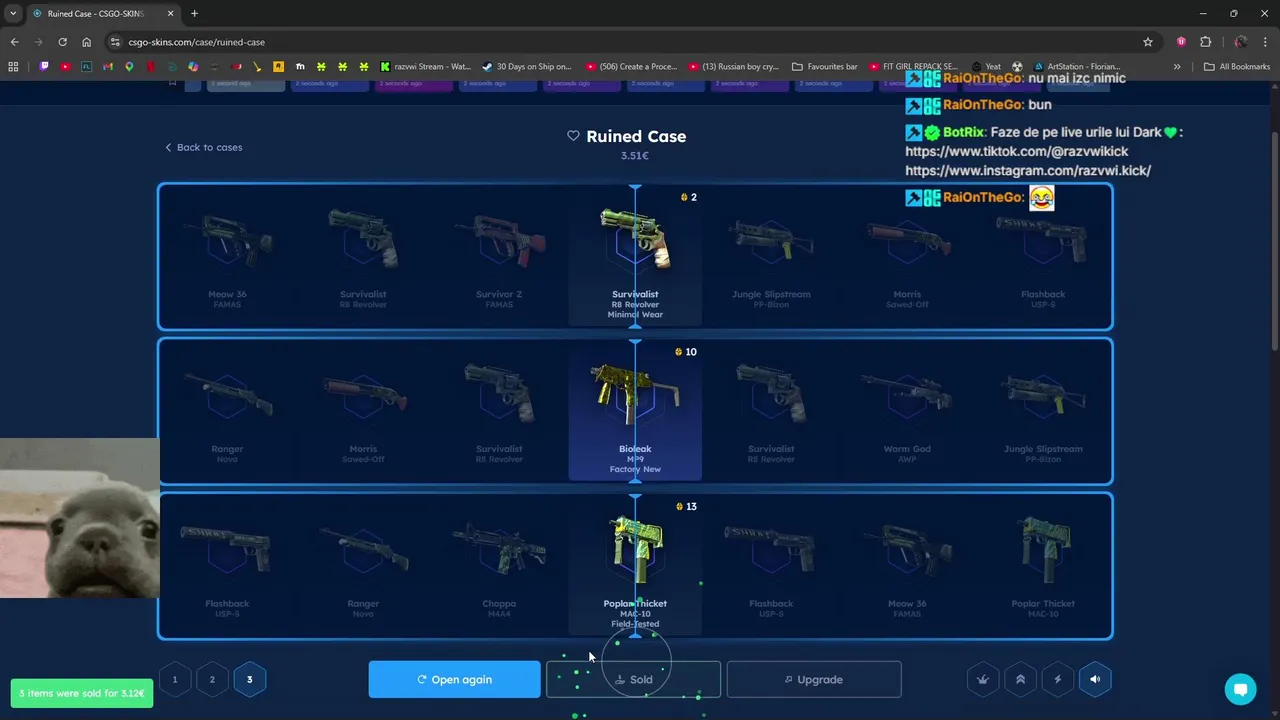Open the Chrome profile avatar
1280x720 pixels.
(x=1241, y=42)
